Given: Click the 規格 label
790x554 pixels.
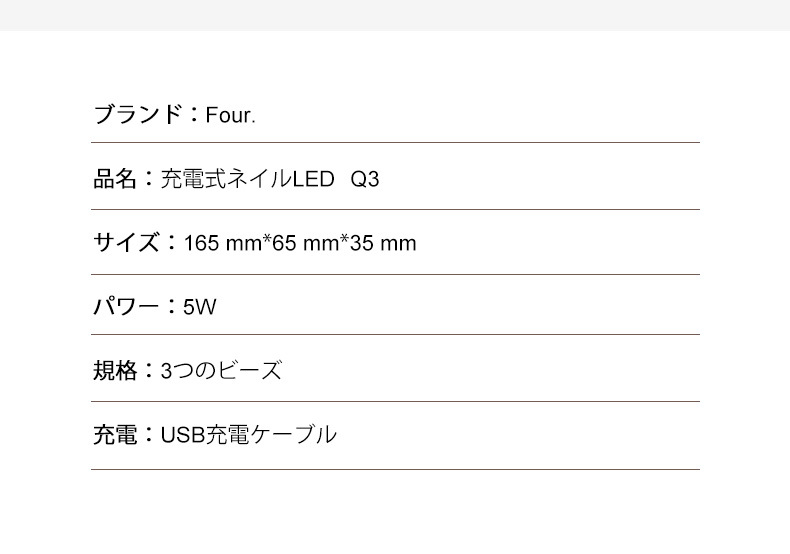Looking at the screenshot, I should point(115,371).
